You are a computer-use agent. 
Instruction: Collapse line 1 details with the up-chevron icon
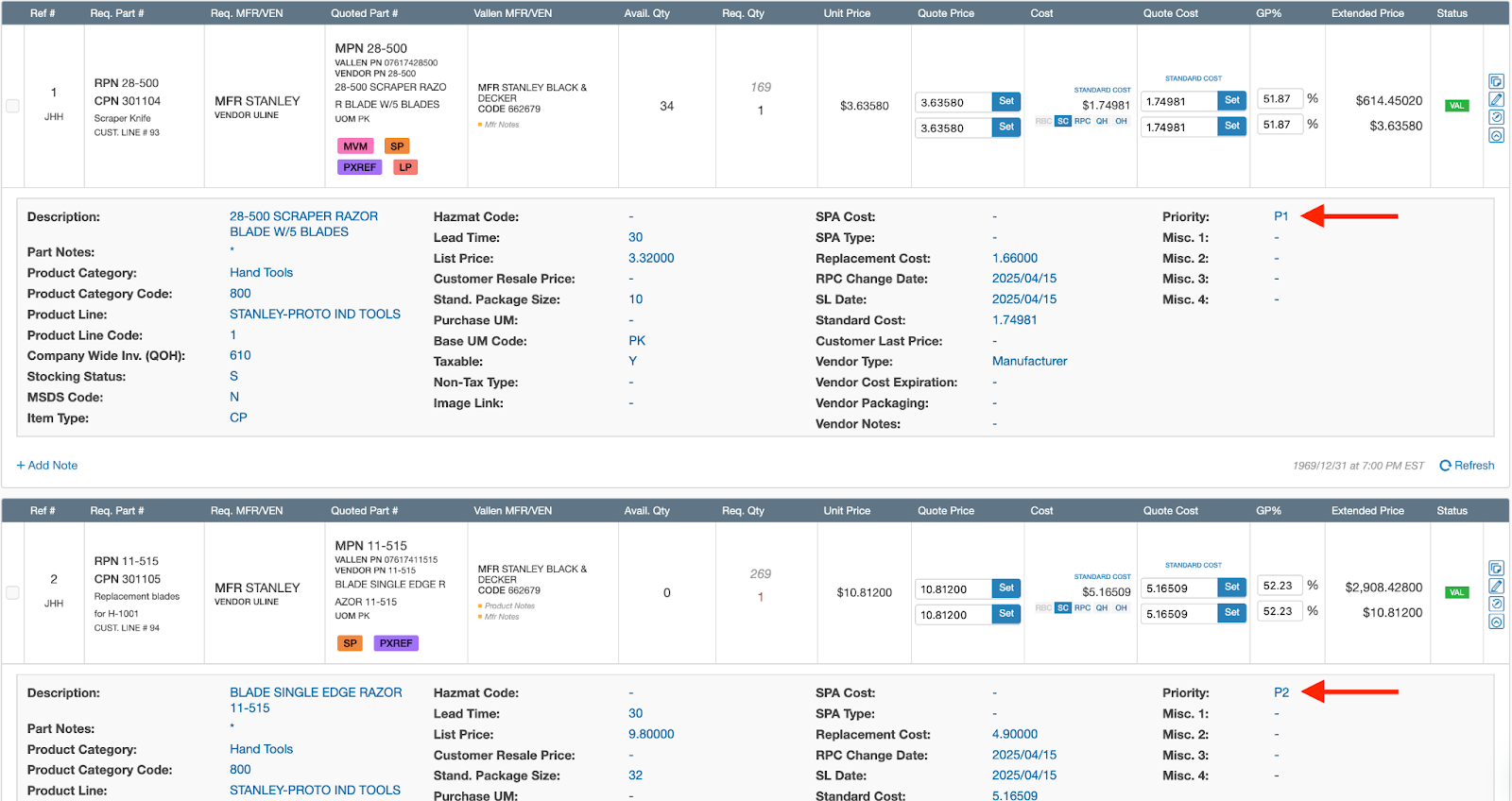(x=1496, y=135)
